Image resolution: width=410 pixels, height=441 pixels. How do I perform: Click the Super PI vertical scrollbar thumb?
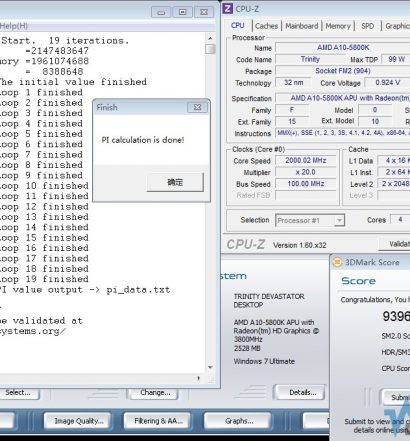coord(210,49)
